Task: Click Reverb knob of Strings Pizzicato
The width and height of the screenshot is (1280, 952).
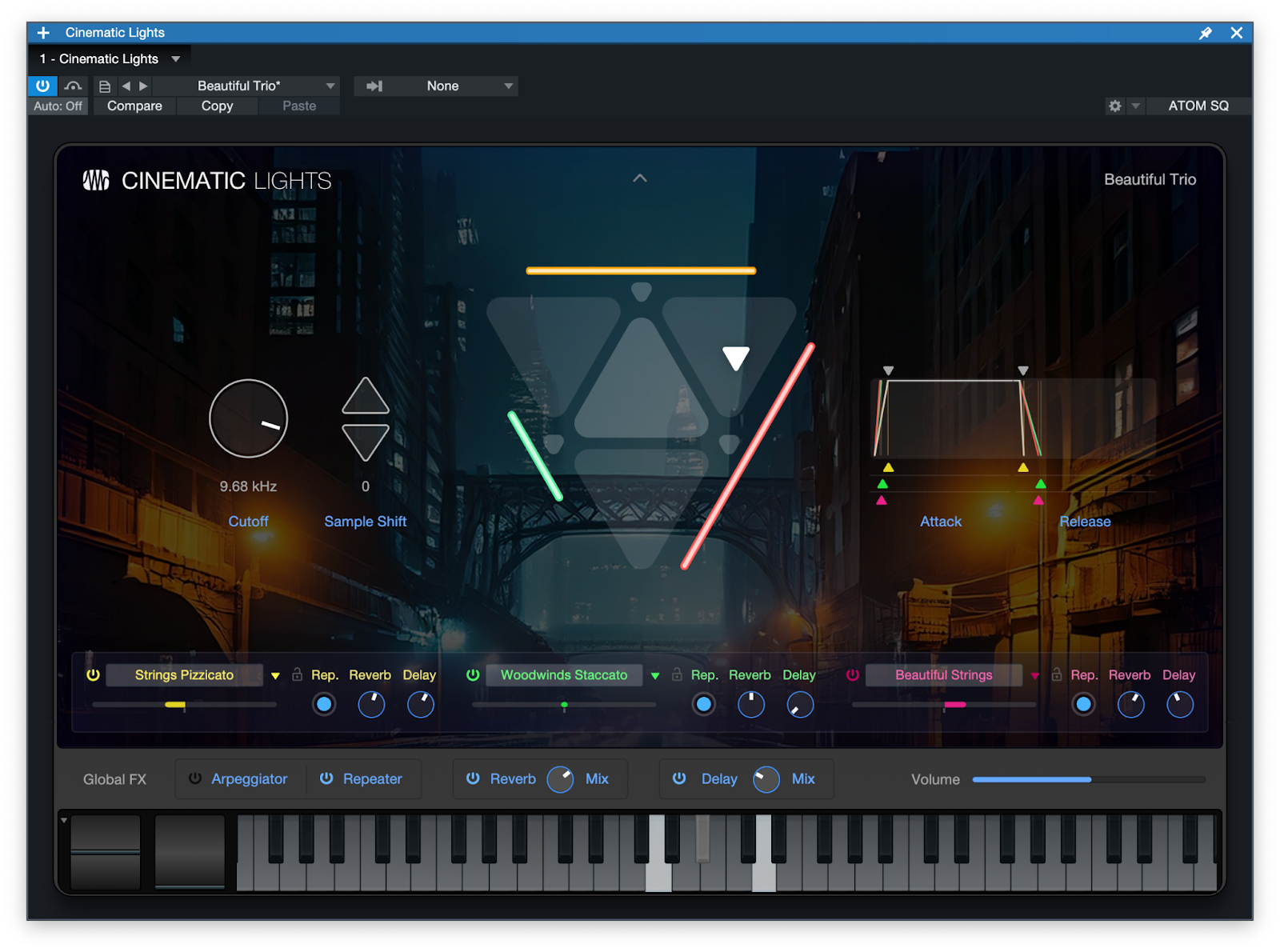Action: 371,704
